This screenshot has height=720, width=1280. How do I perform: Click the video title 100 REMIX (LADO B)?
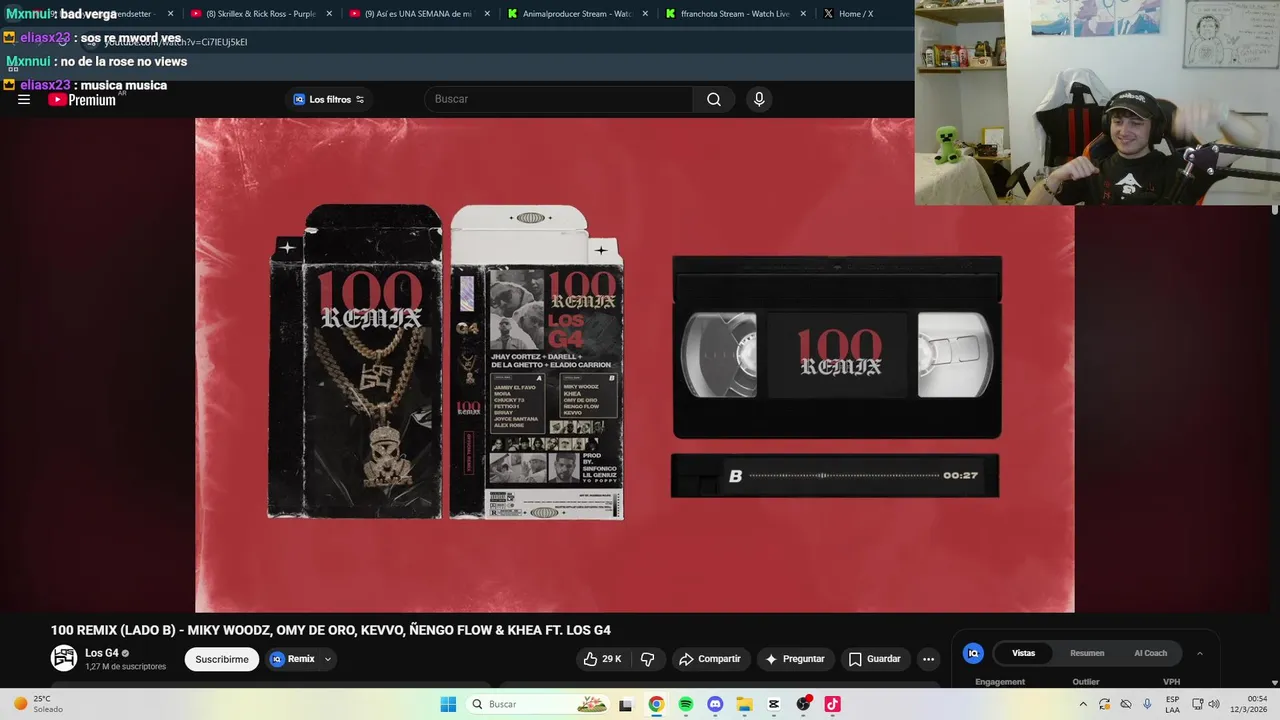331,630
